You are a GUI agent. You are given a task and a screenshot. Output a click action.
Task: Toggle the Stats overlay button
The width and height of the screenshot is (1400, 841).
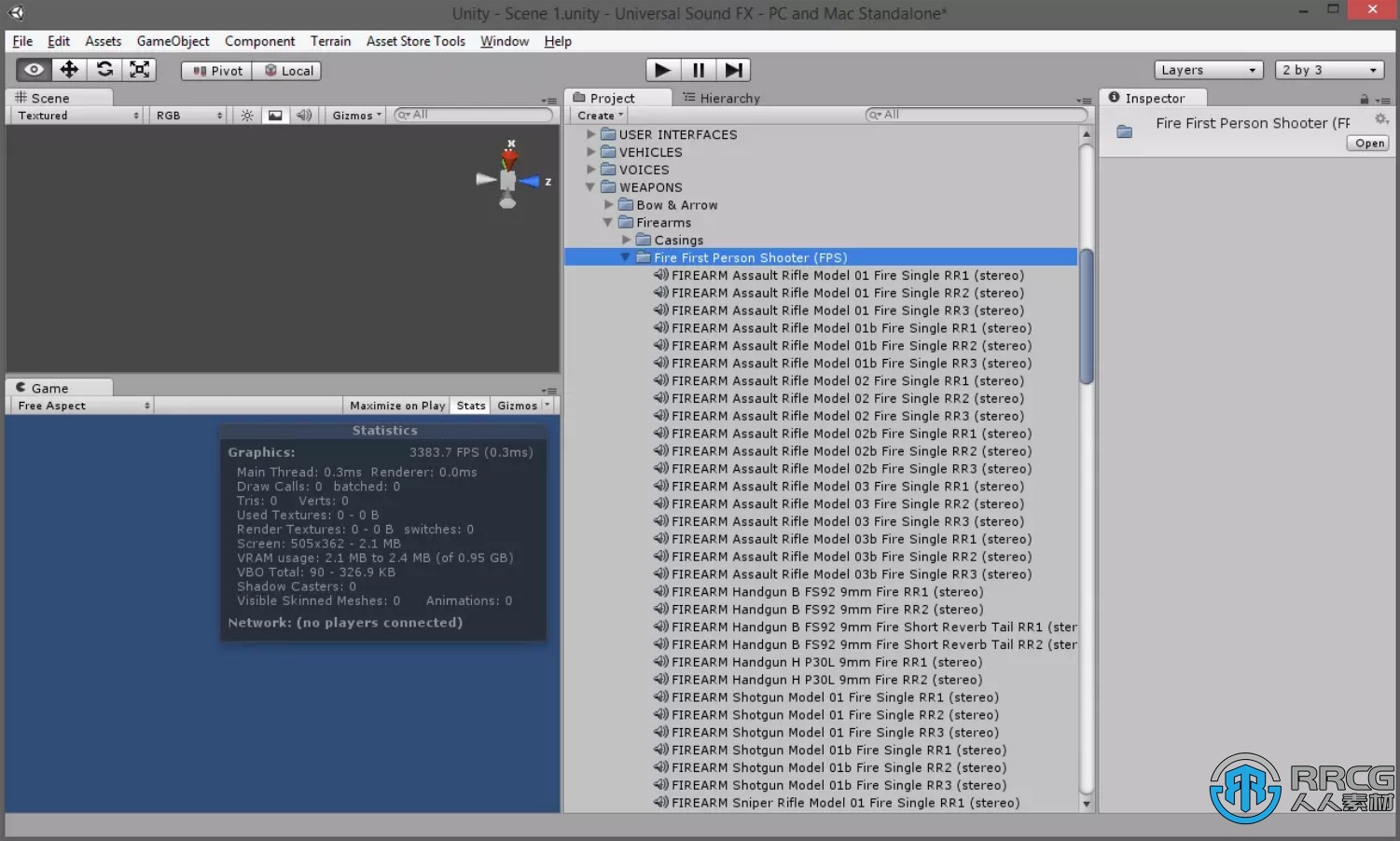(471, 406)
